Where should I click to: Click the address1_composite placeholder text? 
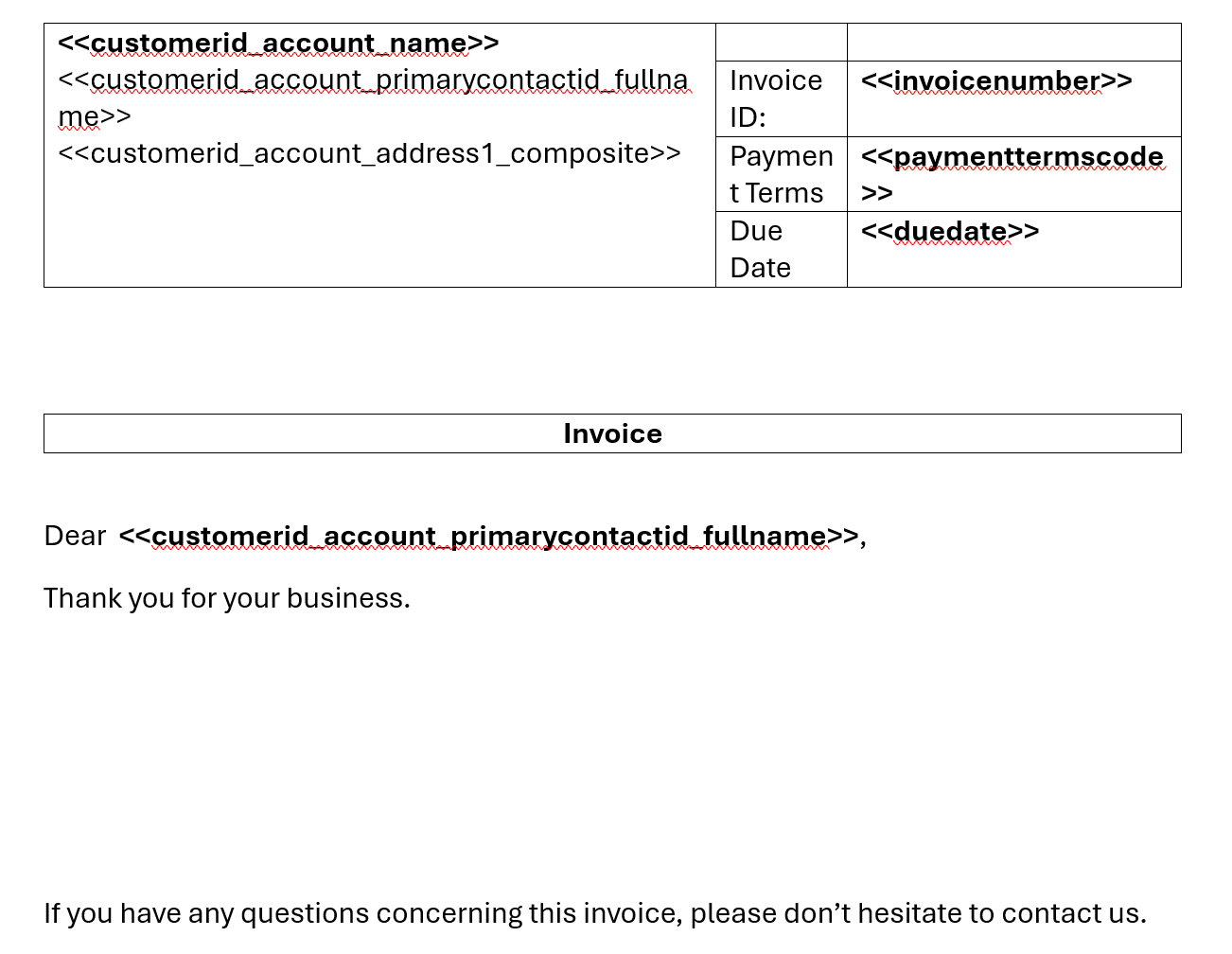(369, 153)
